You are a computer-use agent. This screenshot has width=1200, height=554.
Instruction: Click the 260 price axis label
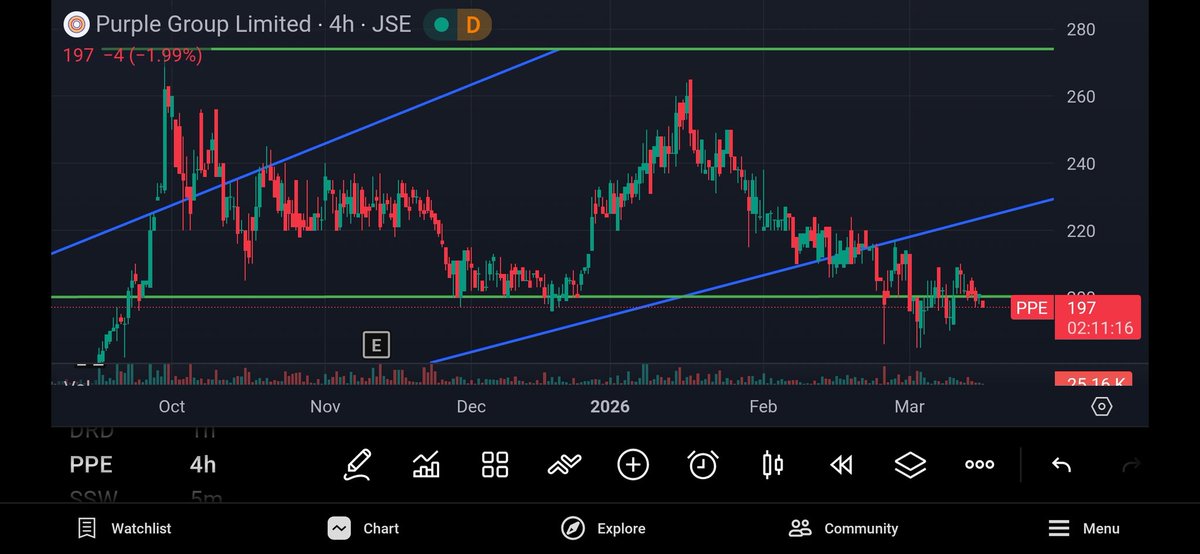(1081, 97)
